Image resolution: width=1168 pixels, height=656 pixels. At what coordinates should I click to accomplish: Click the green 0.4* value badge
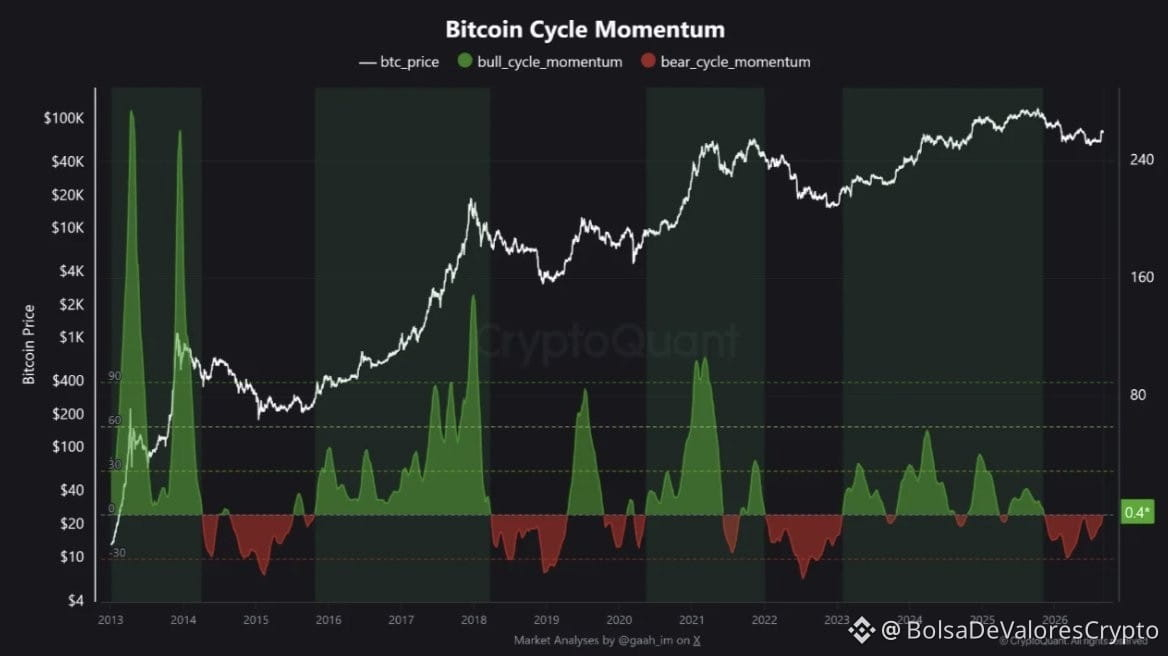(x=1137, y=512)
